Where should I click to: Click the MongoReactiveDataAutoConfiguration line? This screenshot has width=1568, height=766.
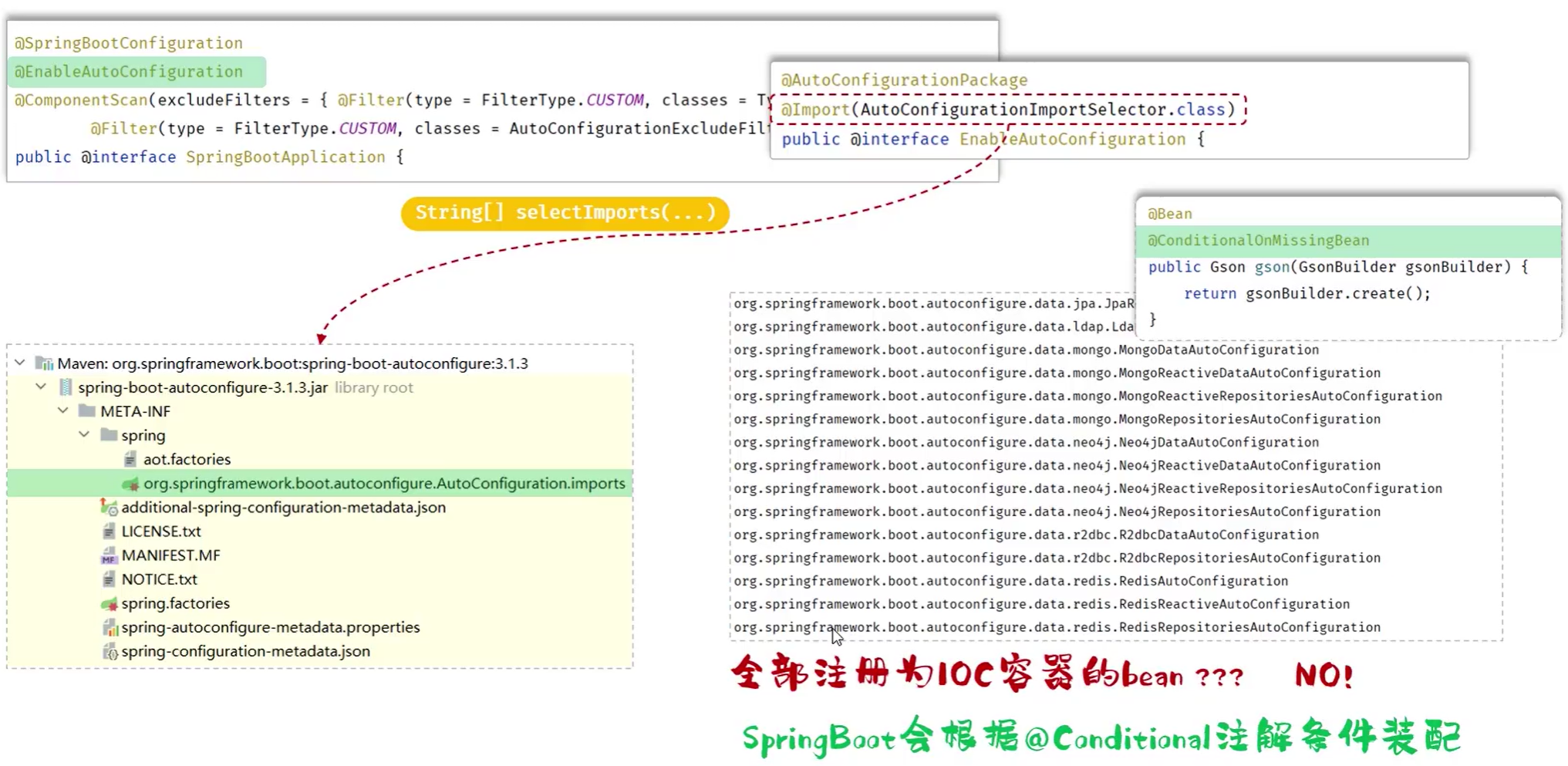(x=1057, y=373)
